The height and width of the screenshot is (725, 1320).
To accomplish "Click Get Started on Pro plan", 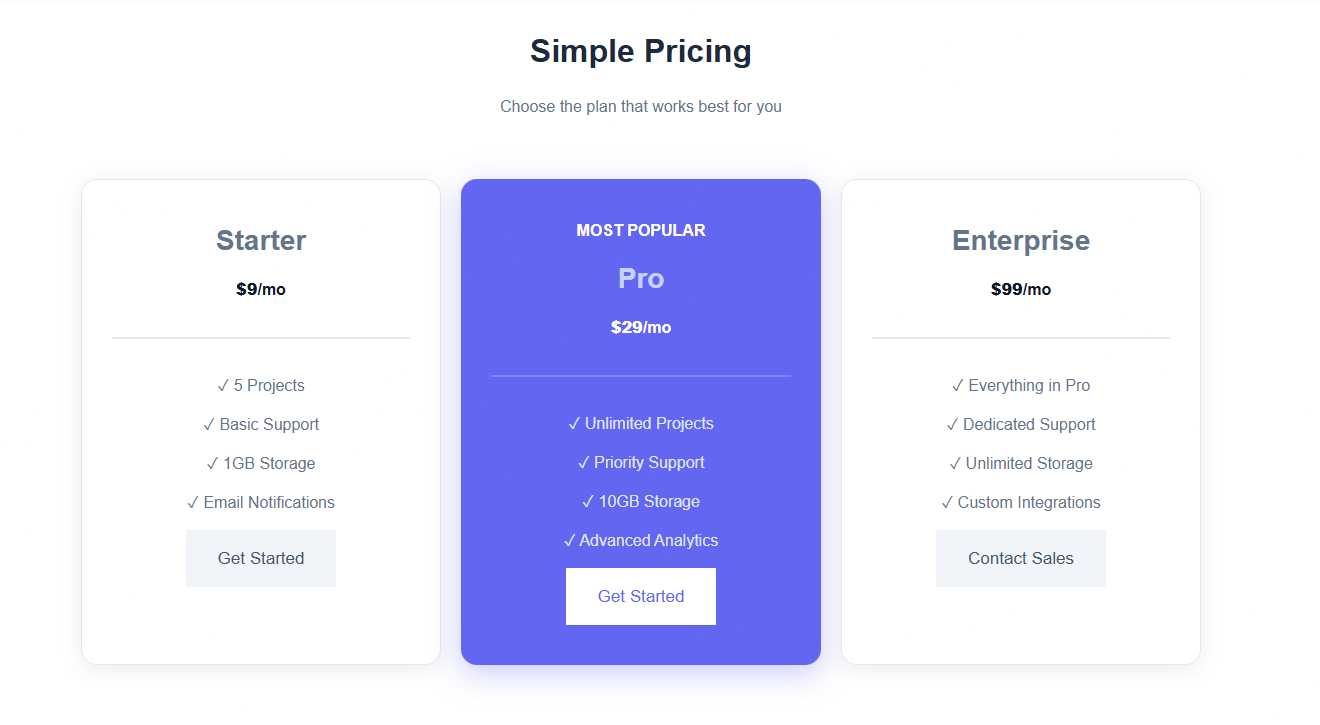I will coord(641,596).
